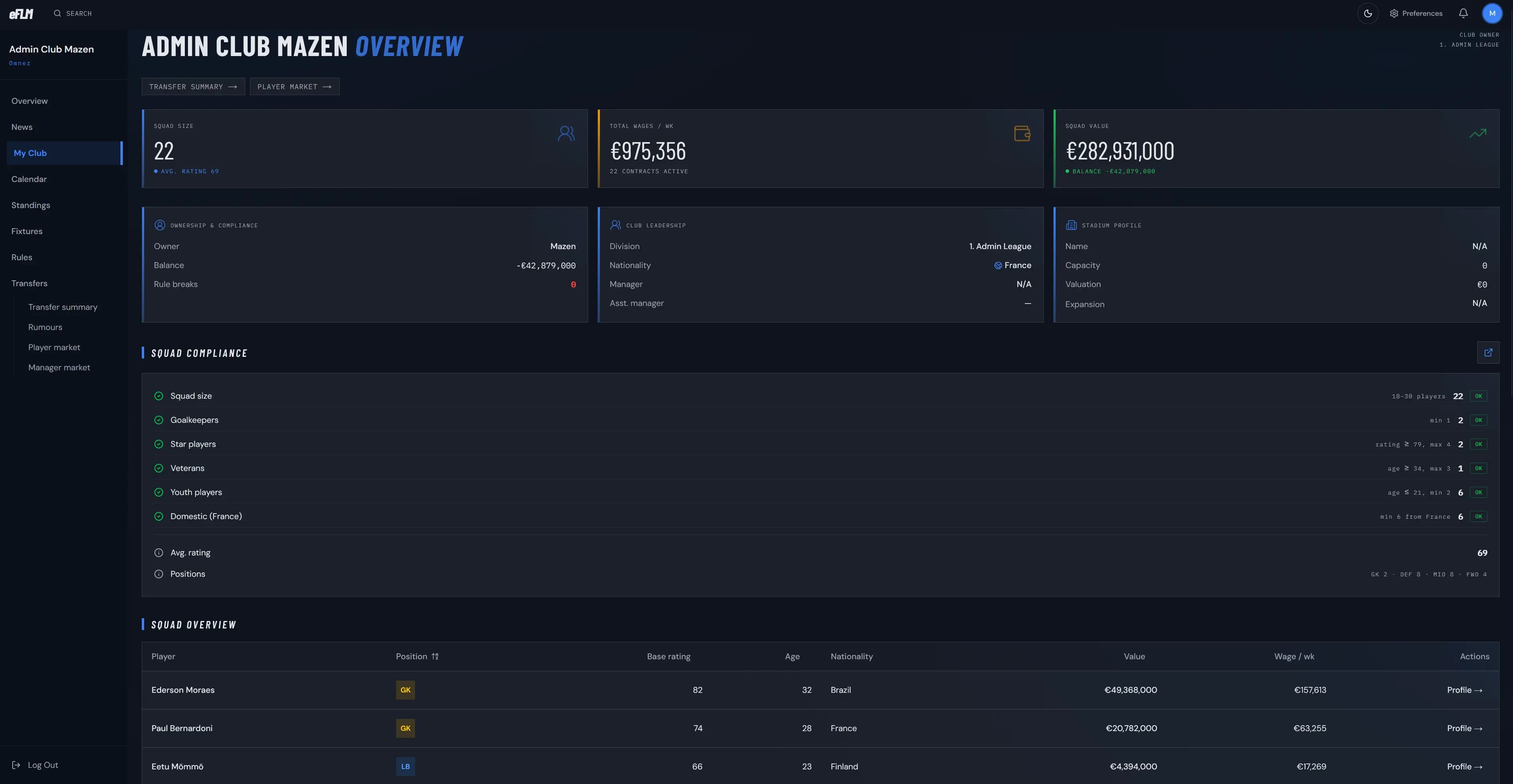Image resolution: width=1513 pixels, height=784 pixels.
Task: Toggle dark mode moon icon
Action: click(1368, 13)
